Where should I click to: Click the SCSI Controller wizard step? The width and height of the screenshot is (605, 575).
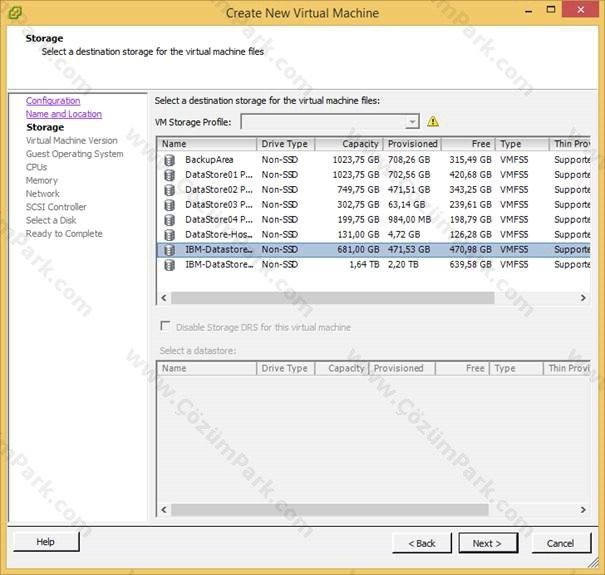click(56, 207)
